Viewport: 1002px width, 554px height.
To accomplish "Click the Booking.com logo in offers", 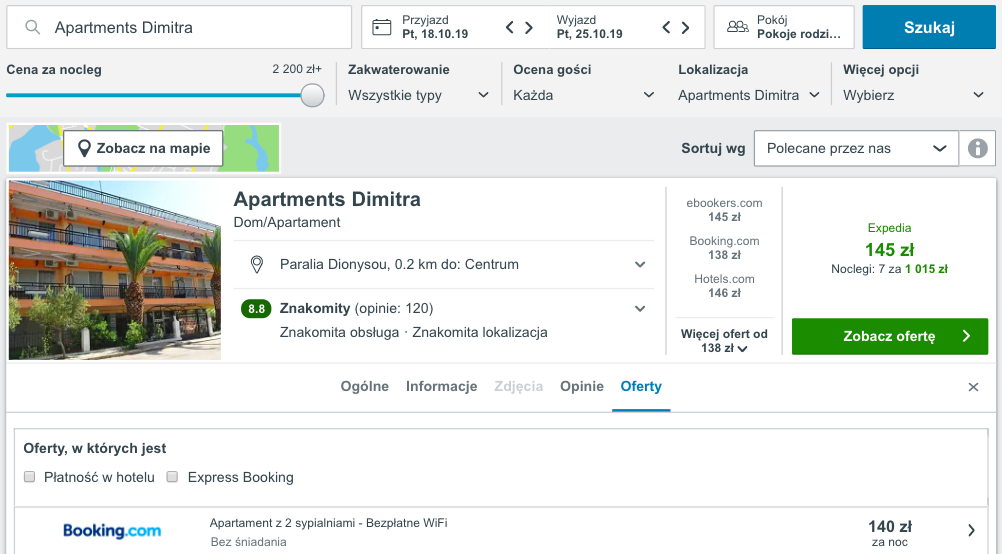I will pos(112,530).
